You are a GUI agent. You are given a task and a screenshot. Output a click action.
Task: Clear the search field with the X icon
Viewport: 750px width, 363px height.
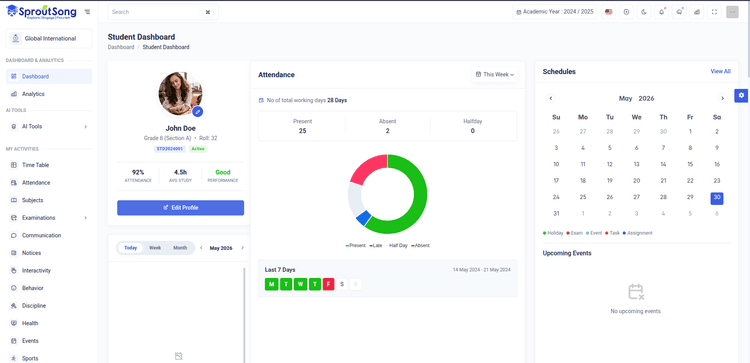(x=208, y=12)
